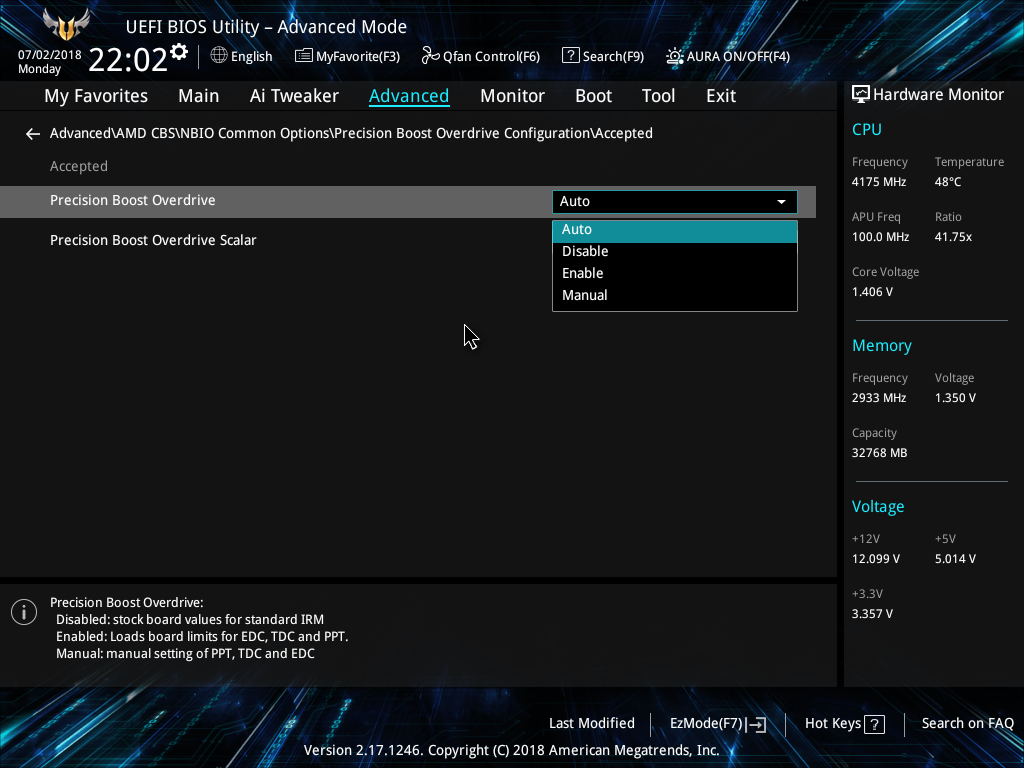Click the TUF logo emblem
The image size is (1024, 768).
coord(66,24)
